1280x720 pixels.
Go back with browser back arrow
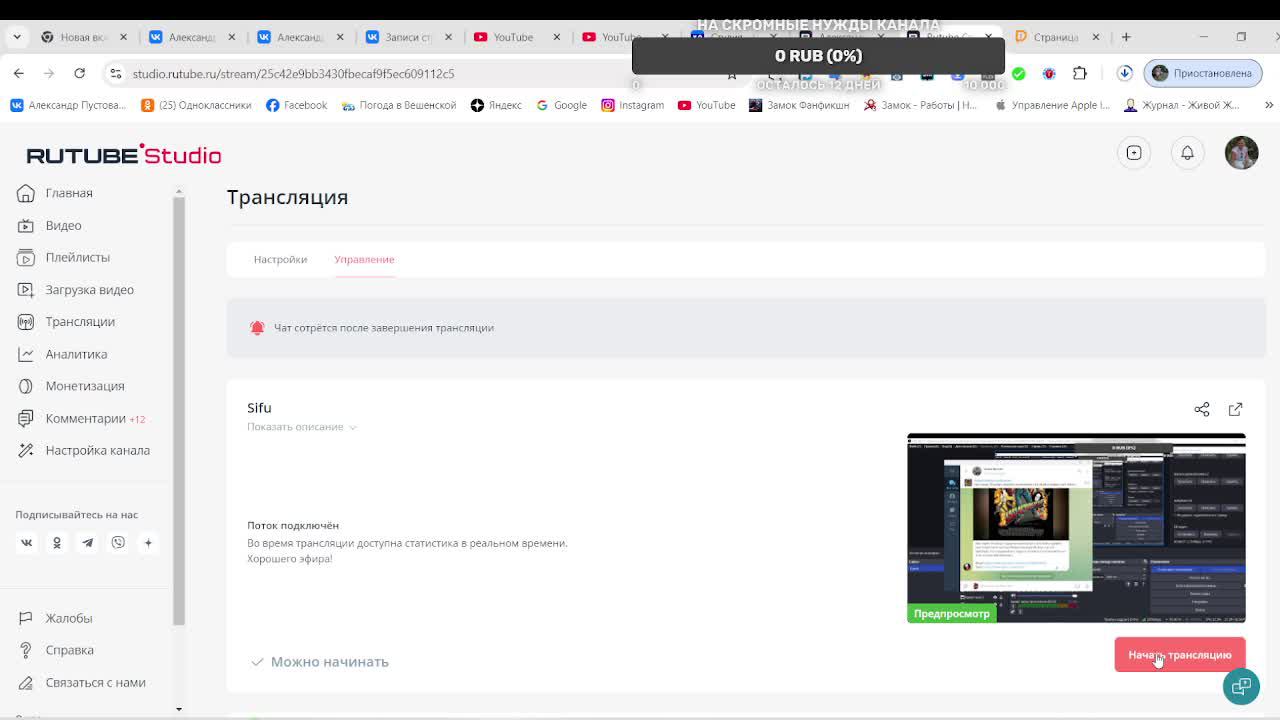point(19,73)
